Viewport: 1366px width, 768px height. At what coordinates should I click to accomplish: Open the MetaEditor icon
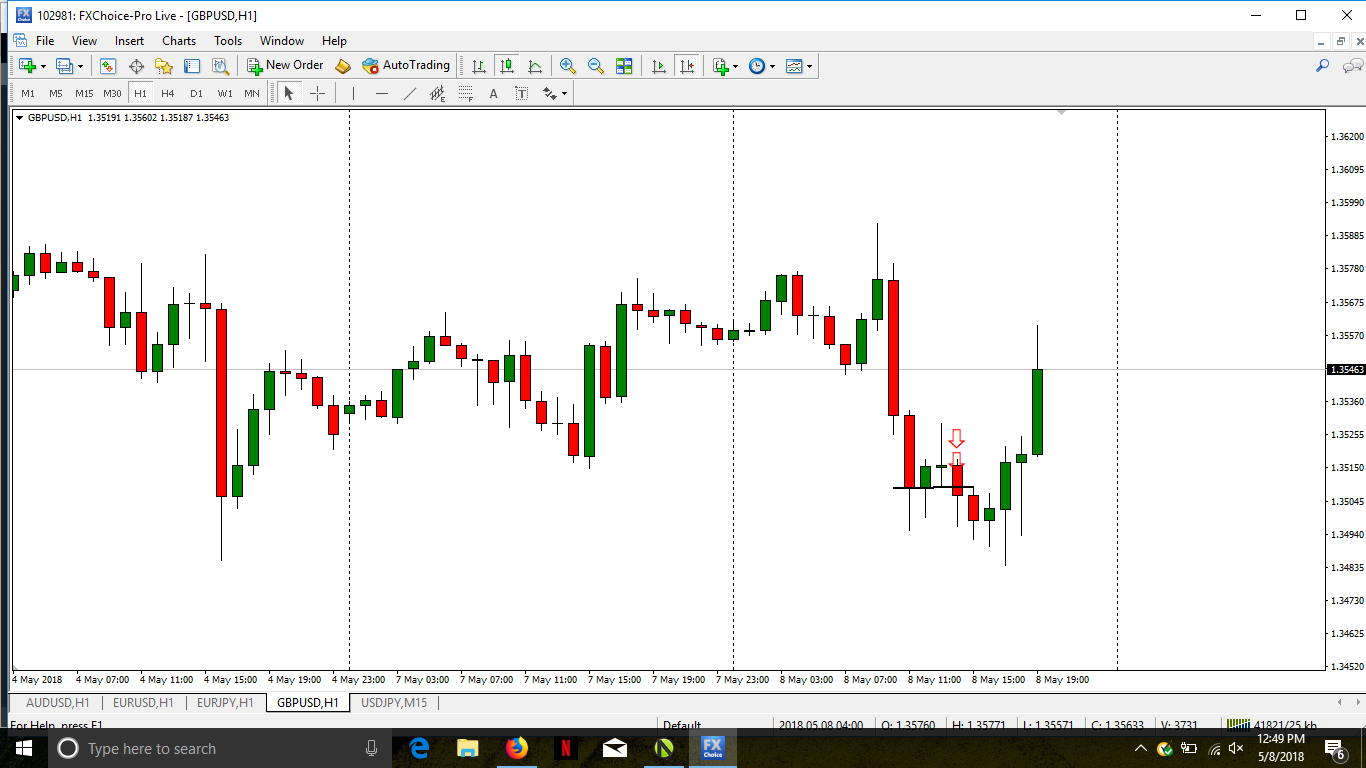tap(343, 66)
